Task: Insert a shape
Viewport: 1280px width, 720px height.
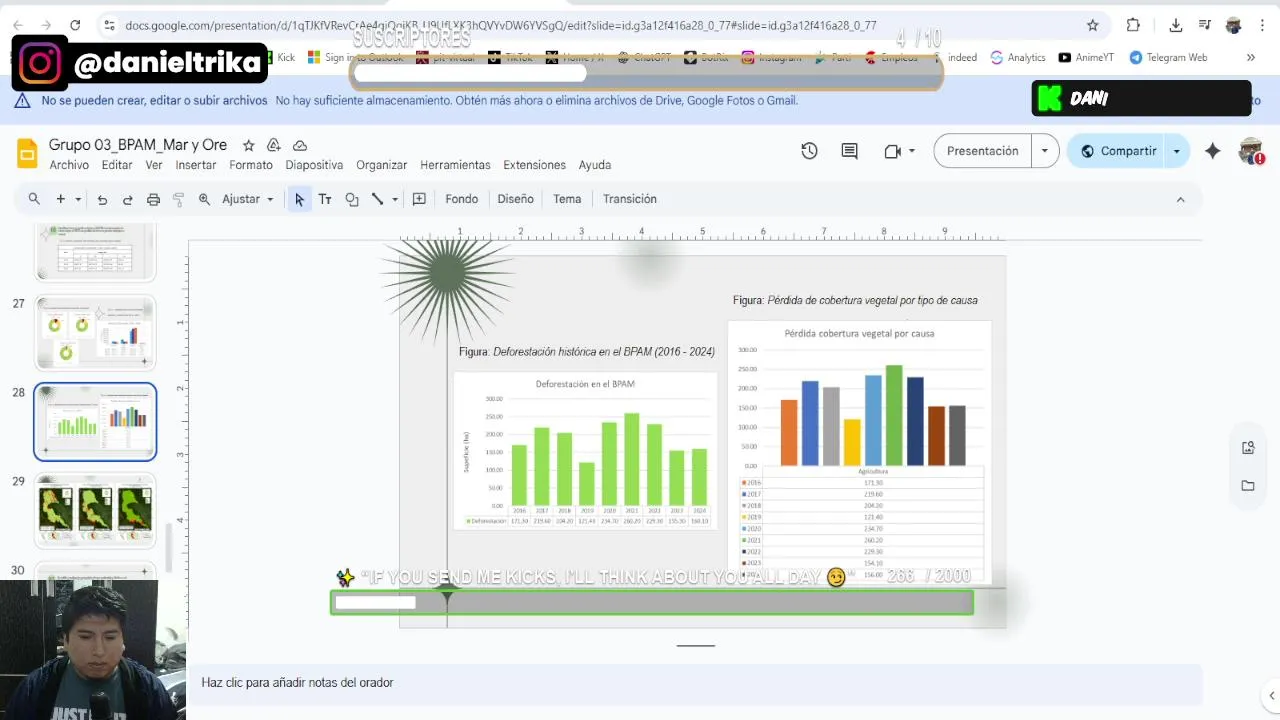Action: [352, 199]
